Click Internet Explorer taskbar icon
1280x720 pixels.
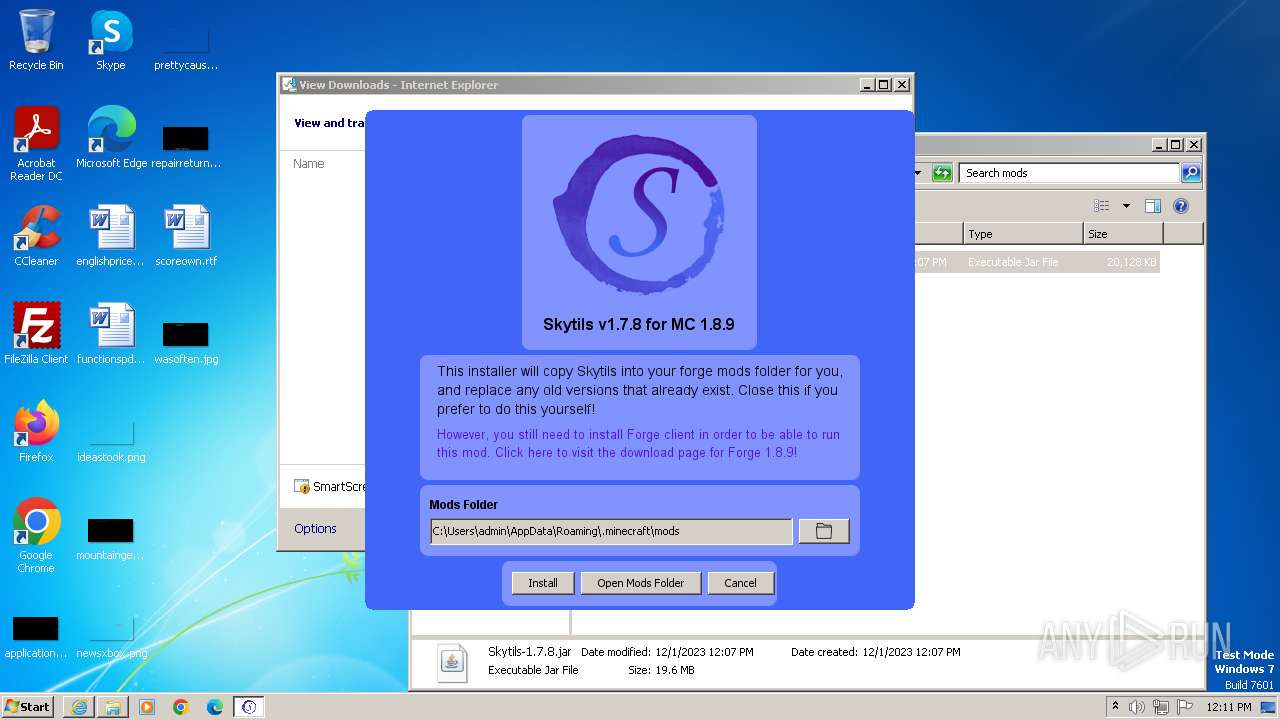tap(79, 707)
